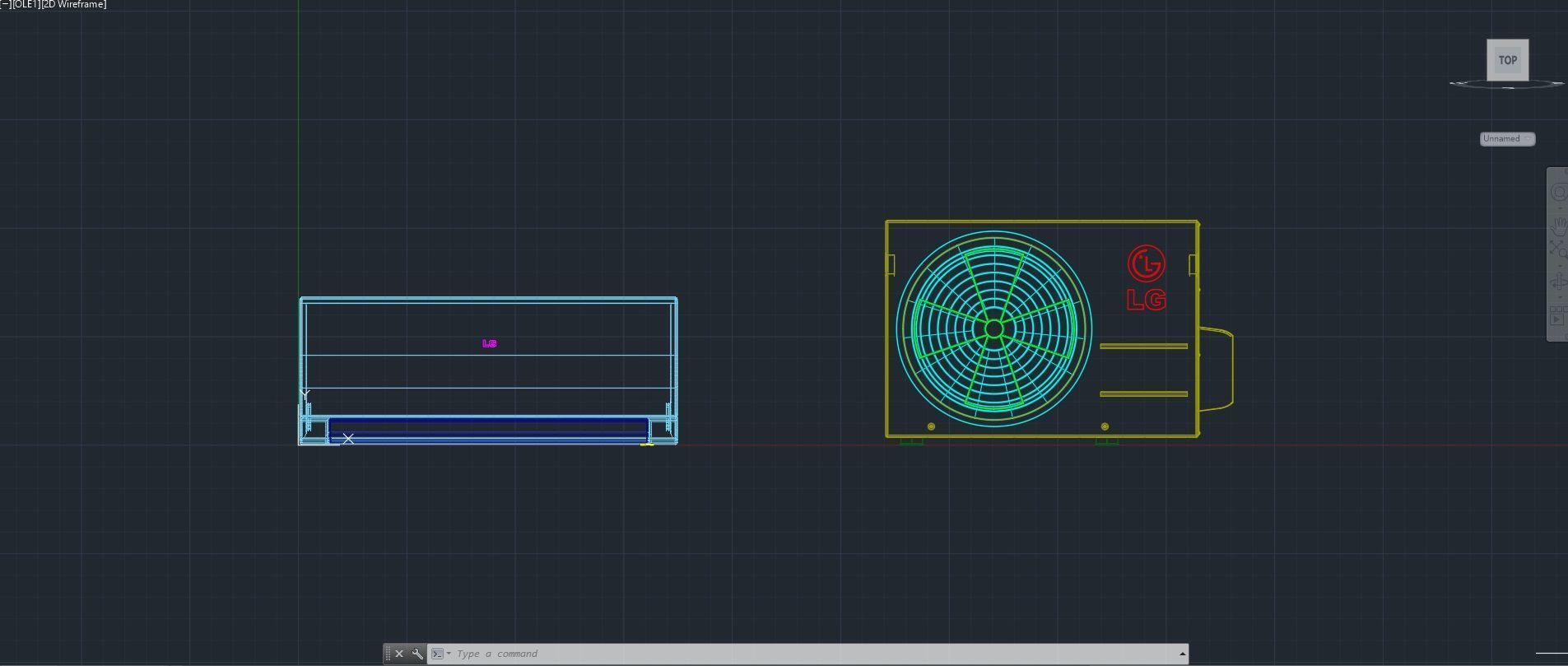Screen dimensions: 1568x666
Task: Open the [-] viewport controls menu
Action: click(x=5, y=5)
